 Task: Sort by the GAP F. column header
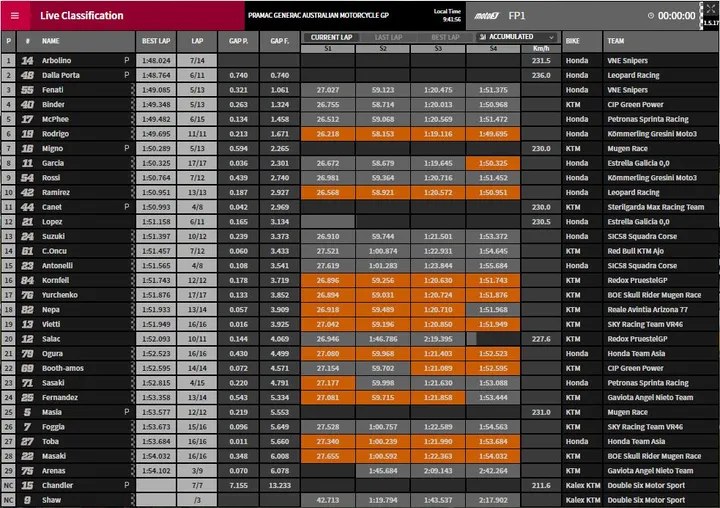point(280,41)
